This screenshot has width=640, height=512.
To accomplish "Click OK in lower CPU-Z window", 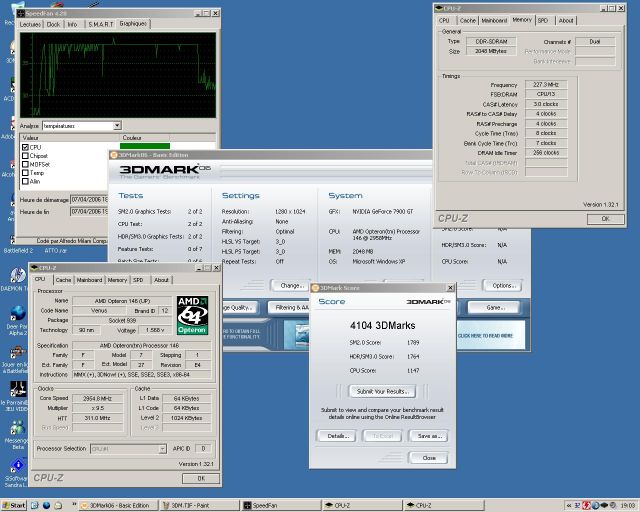I will pos(201,478).
